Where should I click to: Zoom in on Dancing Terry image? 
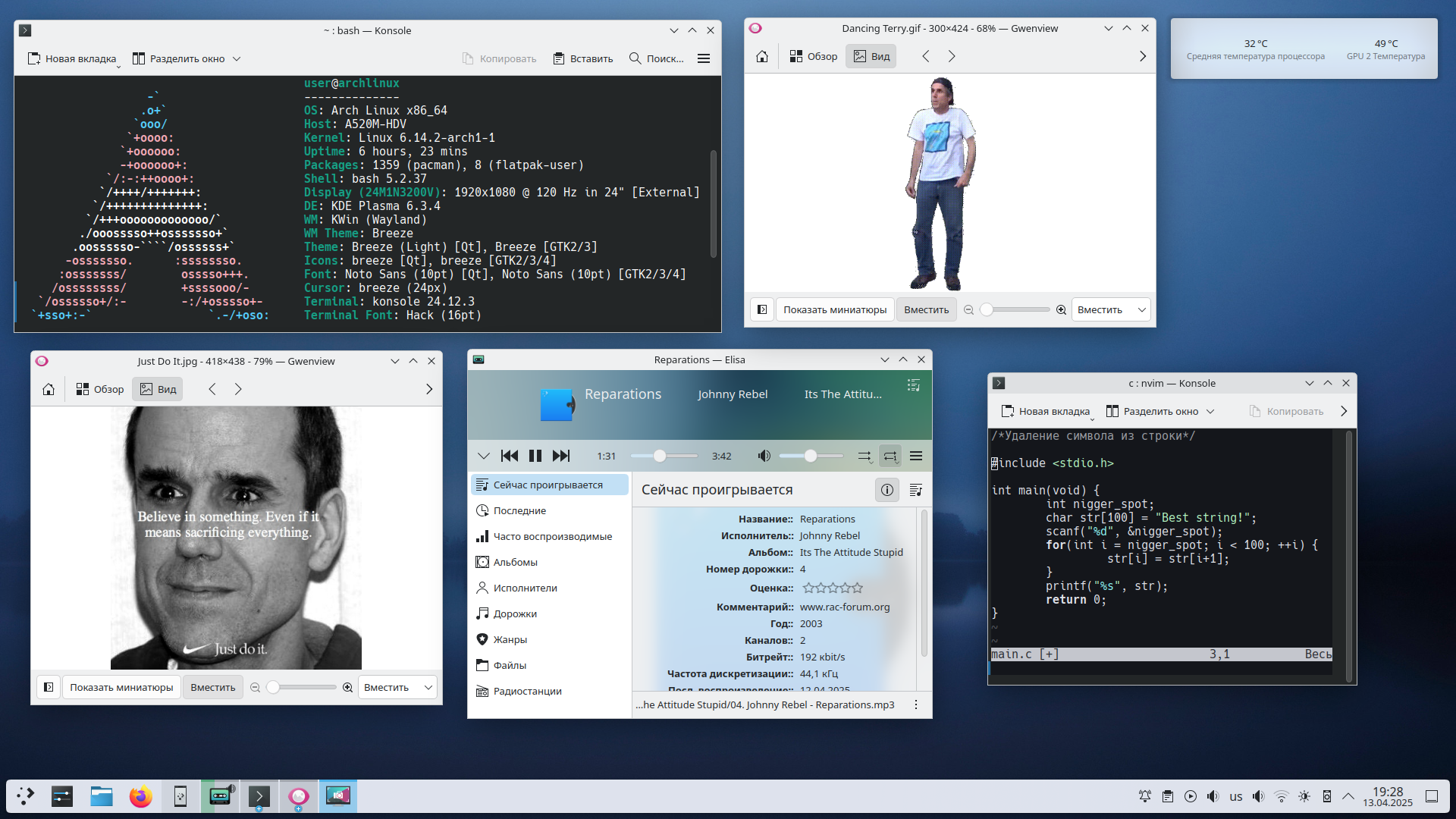click(x=1061, y=309)
